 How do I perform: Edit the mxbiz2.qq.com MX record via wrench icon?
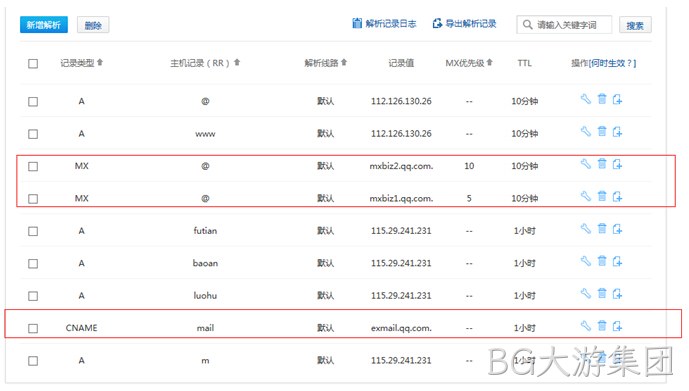click(x=586, y=164)
